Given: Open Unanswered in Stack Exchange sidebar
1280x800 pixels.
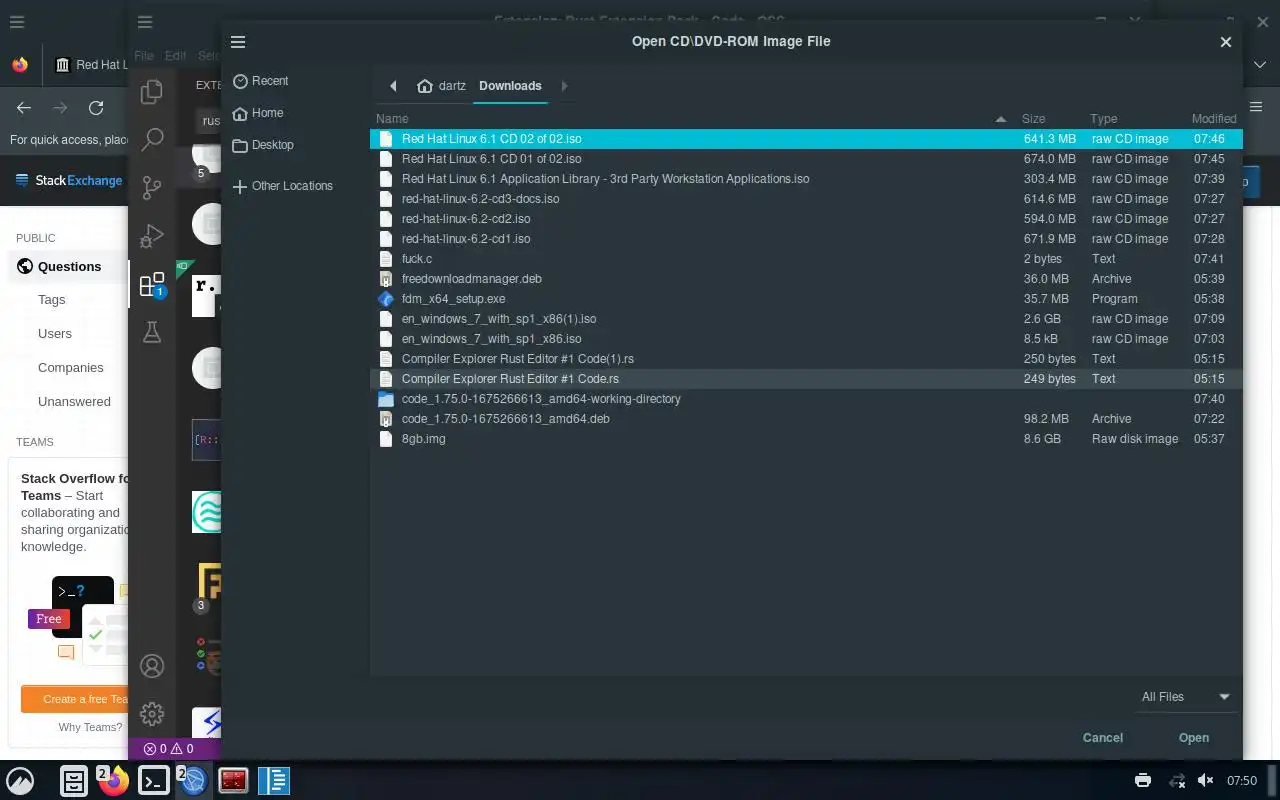Looking at the screenshot, I should coord(74,402).
